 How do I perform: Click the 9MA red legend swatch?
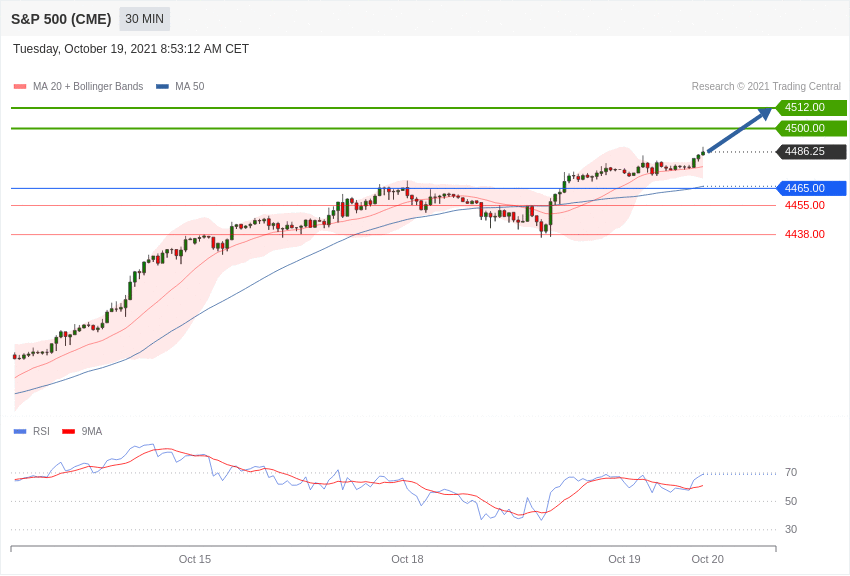pos(68,432)
